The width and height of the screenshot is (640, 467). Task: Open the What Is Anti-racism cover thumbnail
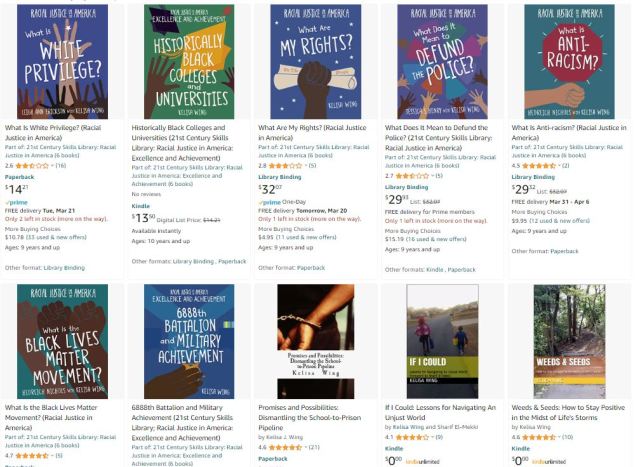click(x=569, y=62)
